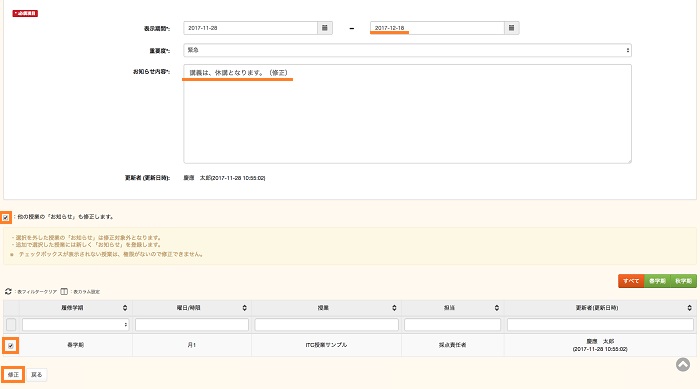Toggle the other classes notice checkbox
This screenshot has height=389, width=700.
(x=5, y=218)
